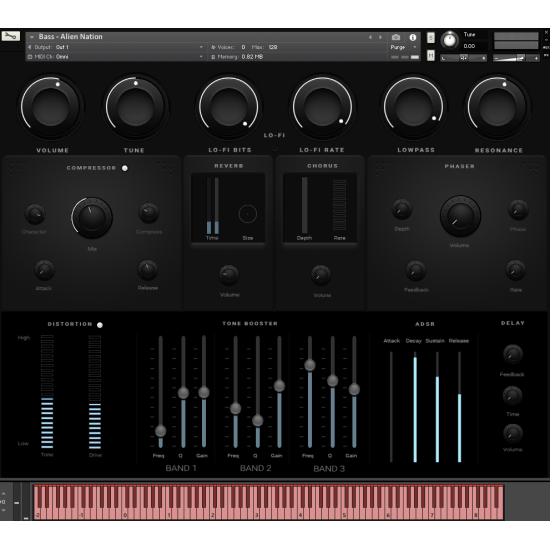Click the Chorus Depth bar
This screenshot has width=550, height=550.
304,205
